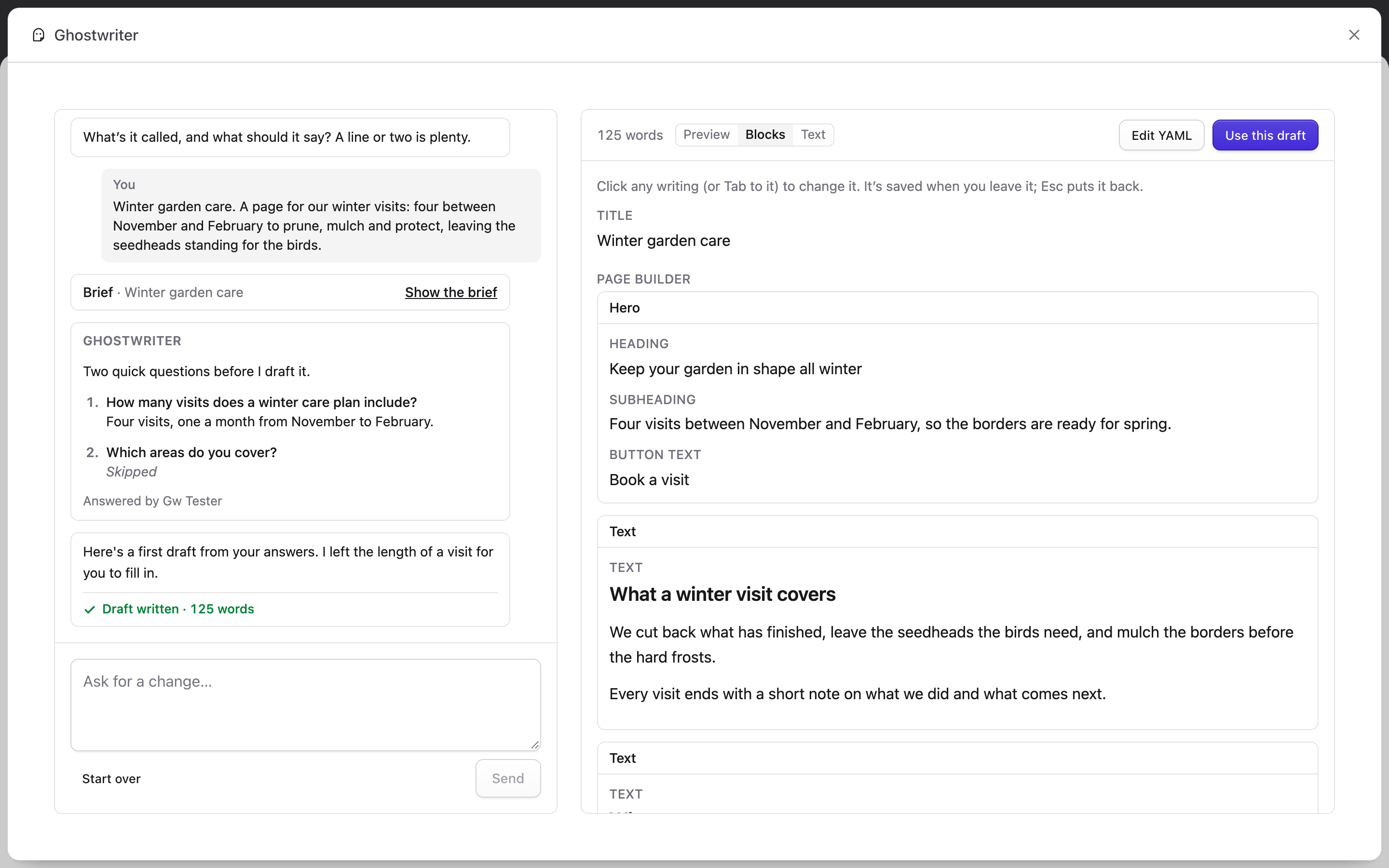The width and height of the screenshot is (1389, 868).
Task: Click the You message about winter visits
Action: point(321,215)
